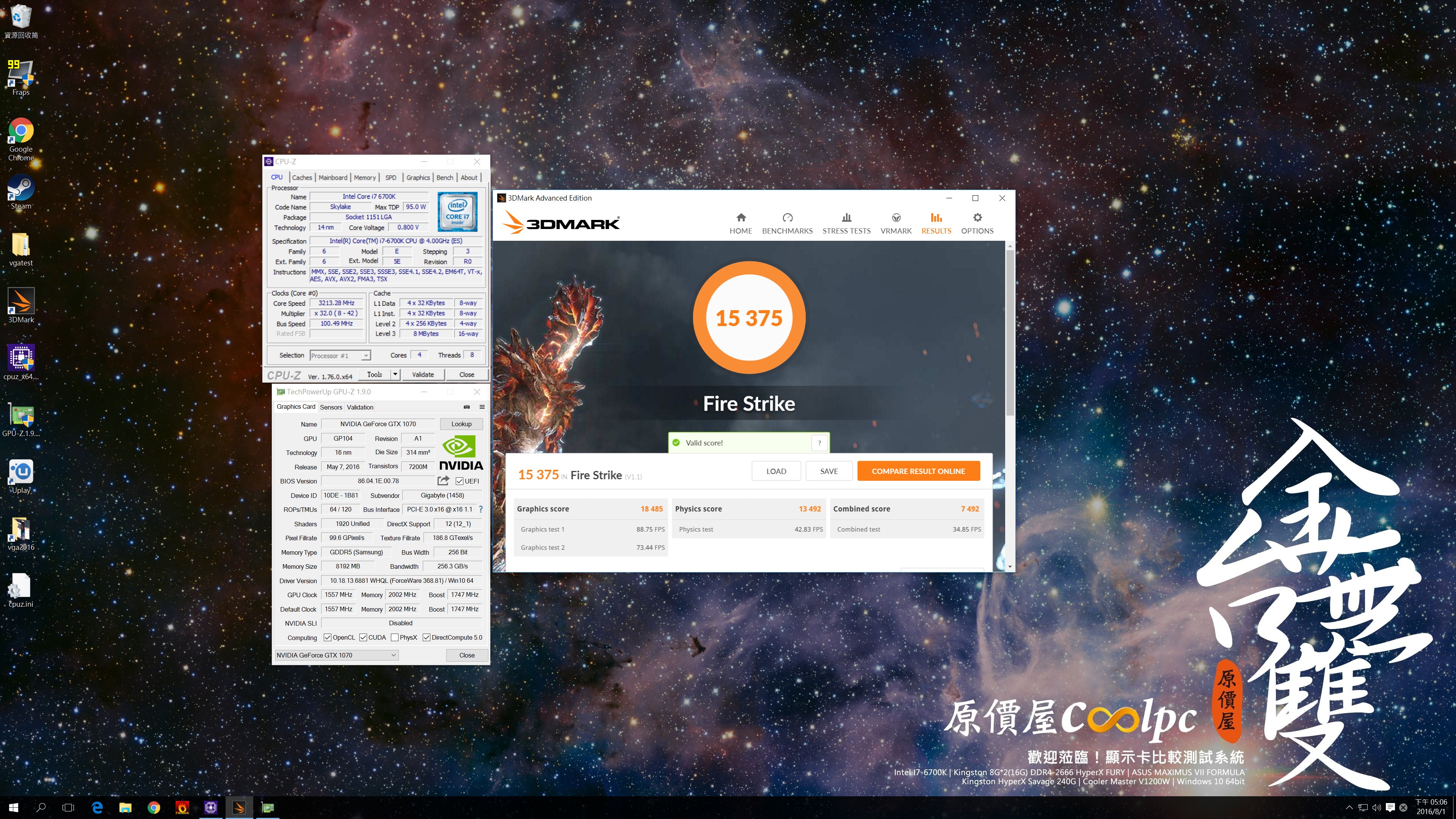
Task: Open Microsoft Edge from taskbar
Action: [x=97, y=808]
